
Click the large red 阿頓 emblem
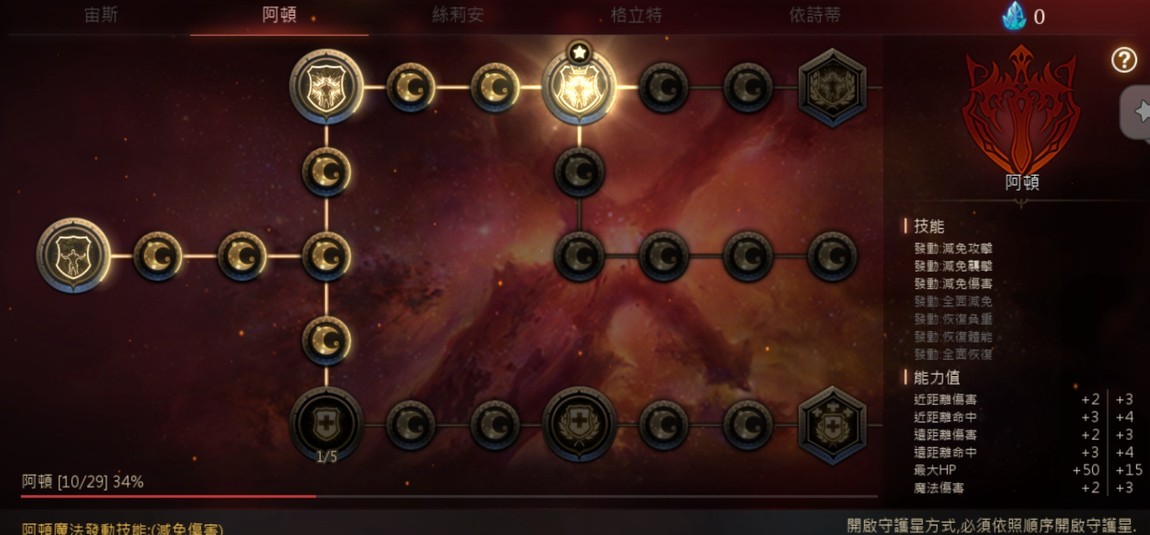click(x=1021, y=110)
